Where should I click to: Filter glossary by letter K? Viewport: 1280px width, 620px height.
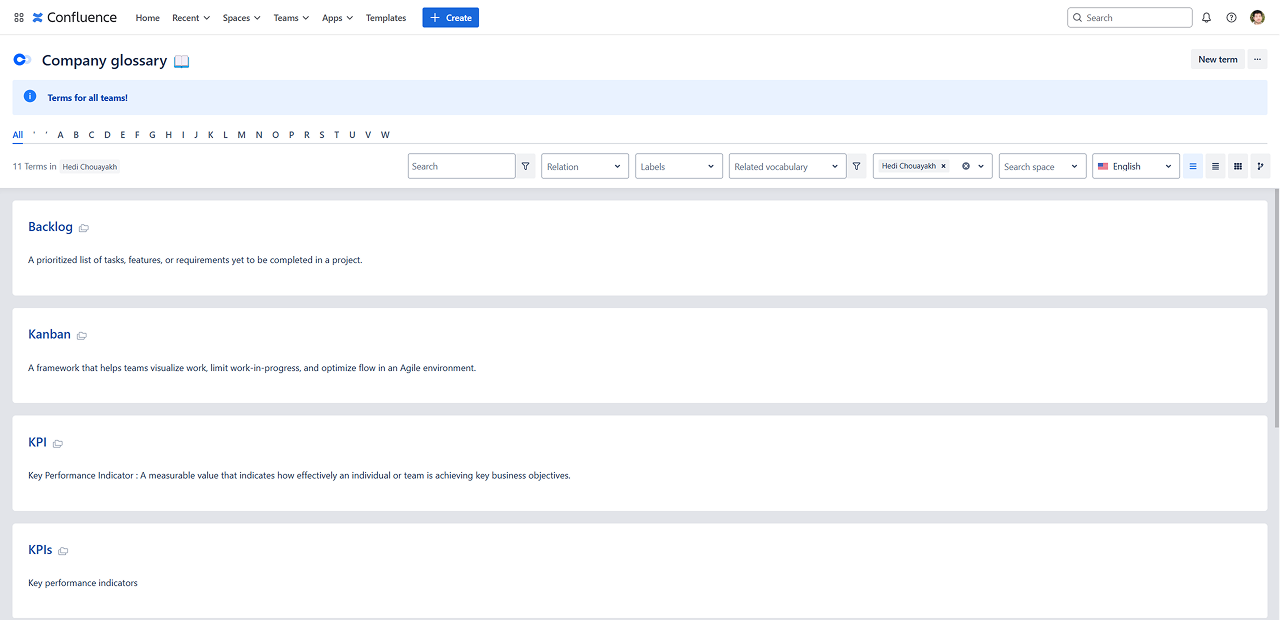(x=210, y=135)
